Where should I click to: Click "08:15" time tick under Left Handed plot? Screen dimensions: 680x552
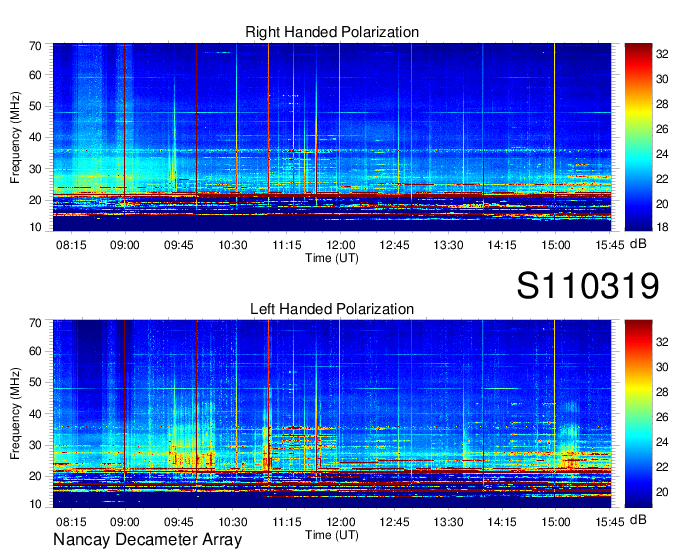(71, 522)
